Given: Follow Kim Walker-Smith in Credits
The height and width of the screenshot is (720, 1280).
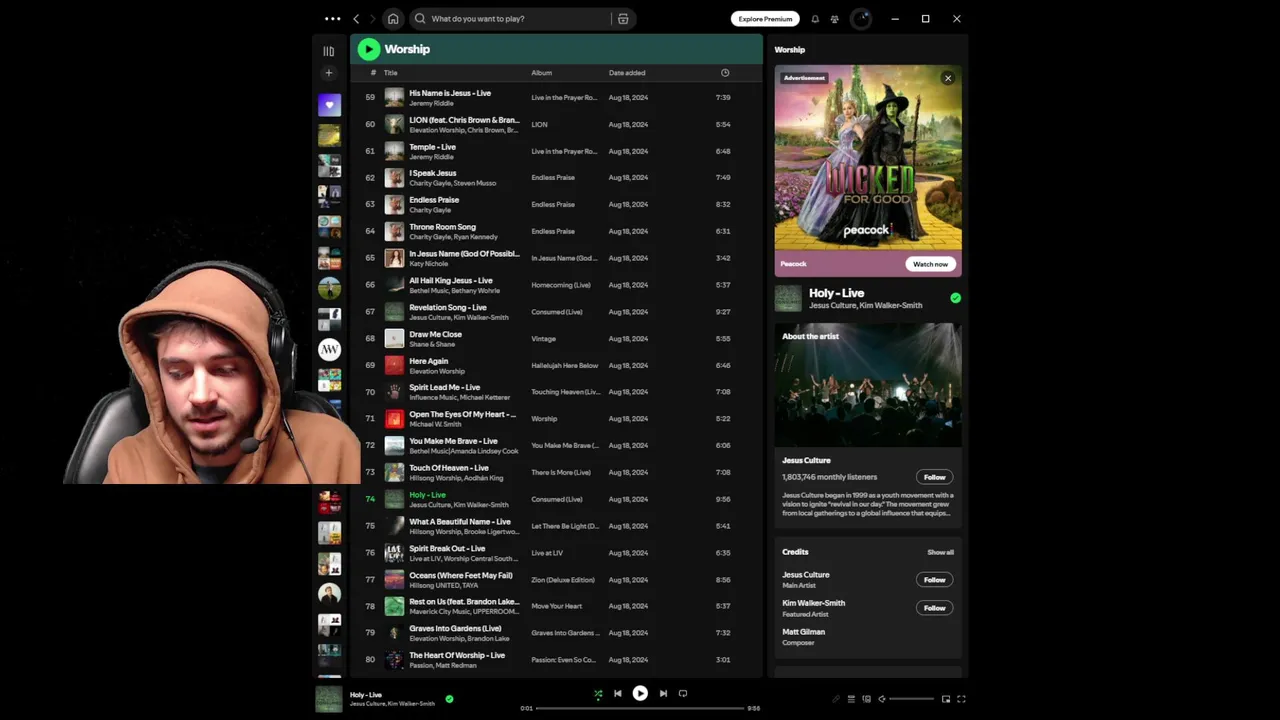Looking at the screenshot, I should point(934,608).
